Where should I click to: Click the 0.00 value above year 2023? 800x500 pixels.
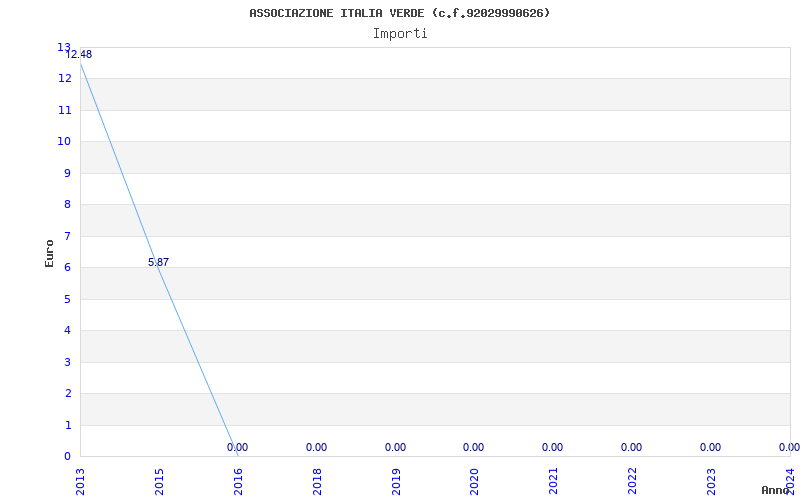coord(710,447)
